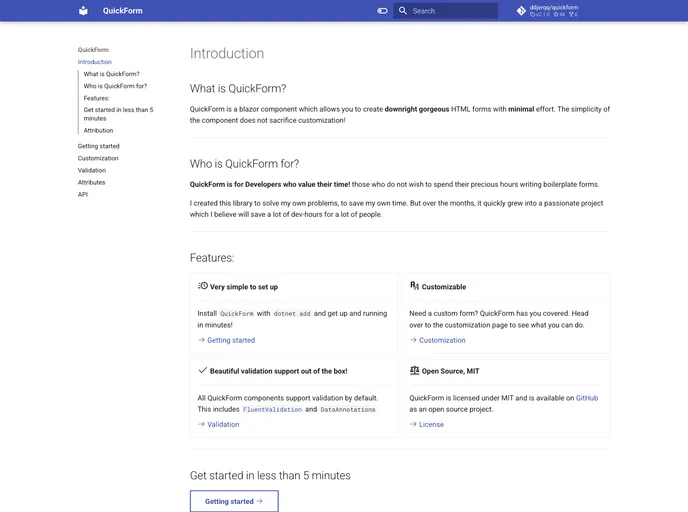The image size is (688, 512).
Task: Click the FluentValidation code link
Action: (272, 409)
